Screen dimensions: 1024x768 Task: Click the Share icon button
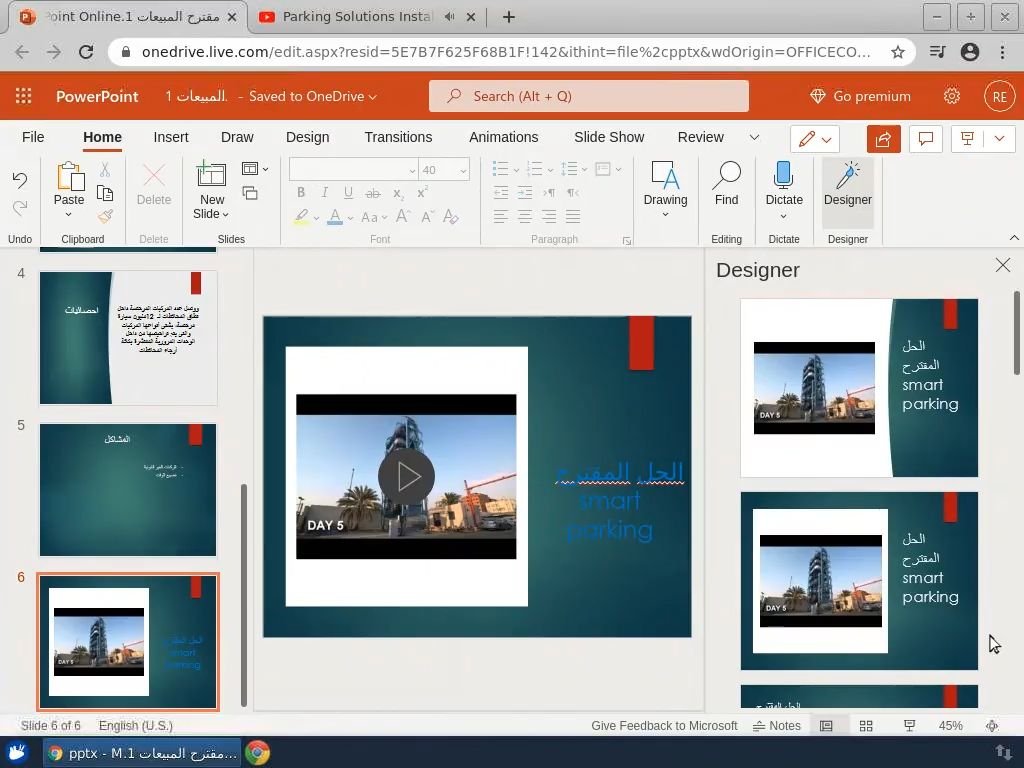[883, 139]
